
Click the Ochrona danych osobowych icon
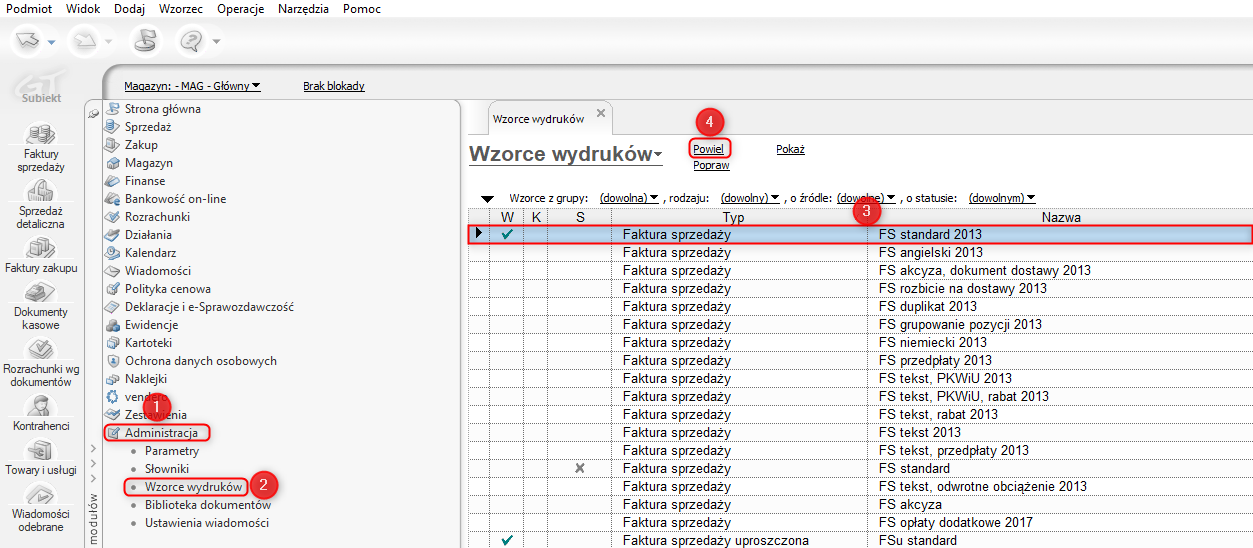coord(112,361)
